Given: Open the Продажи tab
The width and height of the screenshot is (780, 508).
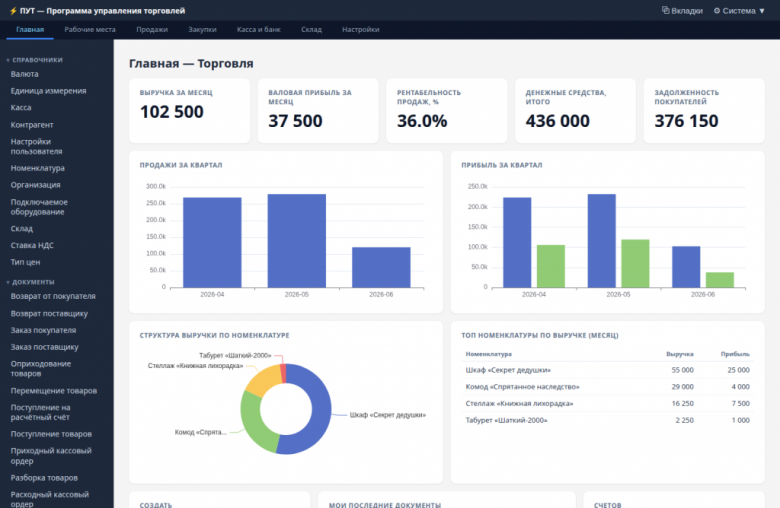Looking at the screenshot, I should point(152,29).
